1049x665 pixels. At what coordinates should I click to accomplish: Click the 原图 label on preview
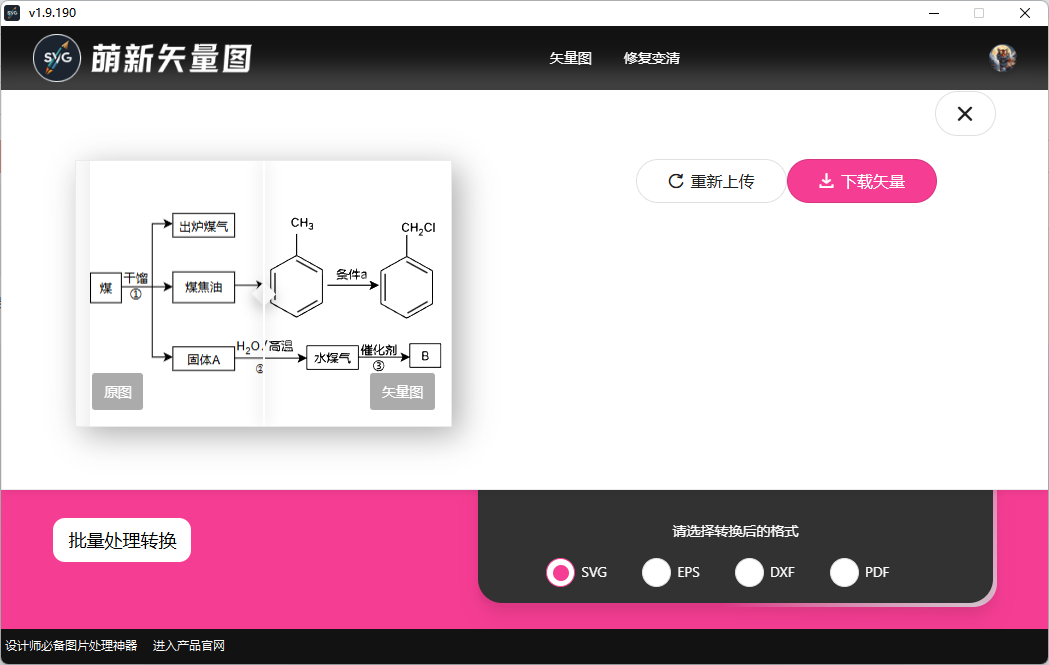click(x=118, y=392)
